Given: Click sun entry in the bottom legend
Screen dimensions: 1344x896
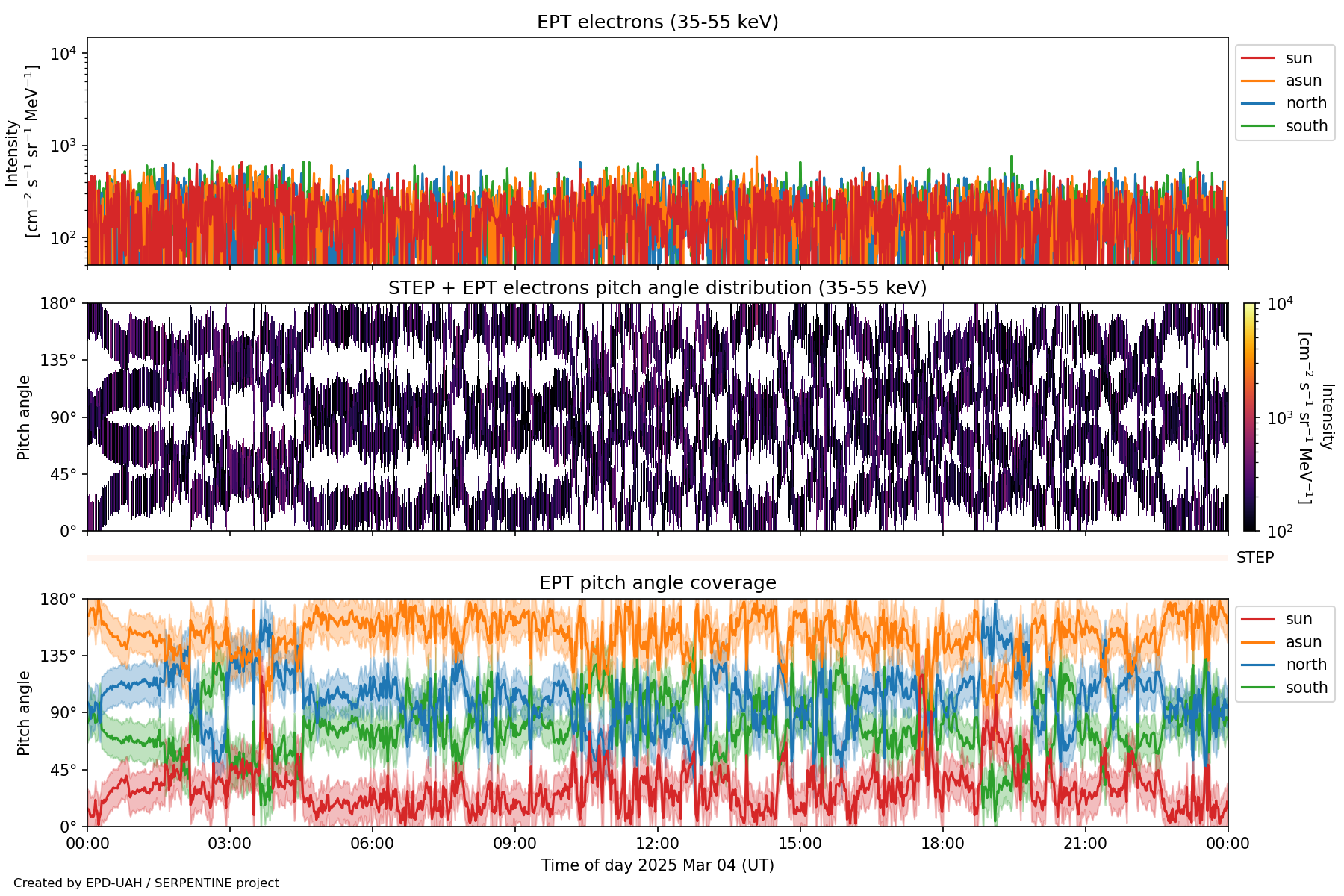Looking at the screenshot, I should click(x=1298, y=619).
